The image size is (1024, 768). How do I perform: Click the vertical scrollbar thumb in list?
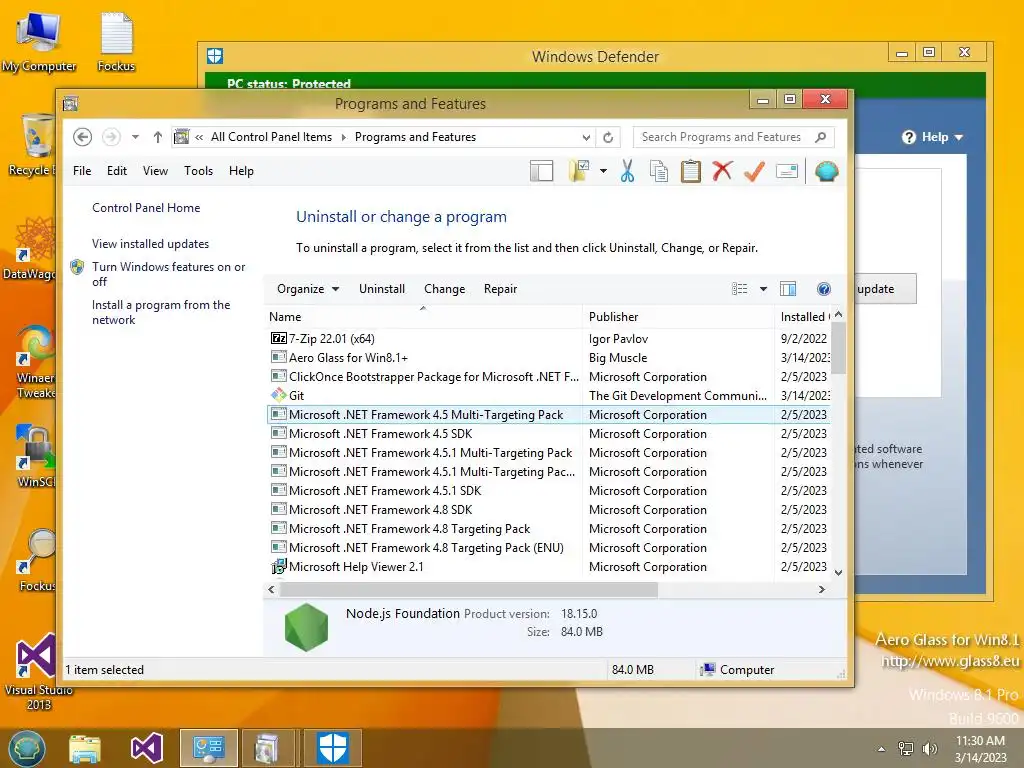pos(839,348)
